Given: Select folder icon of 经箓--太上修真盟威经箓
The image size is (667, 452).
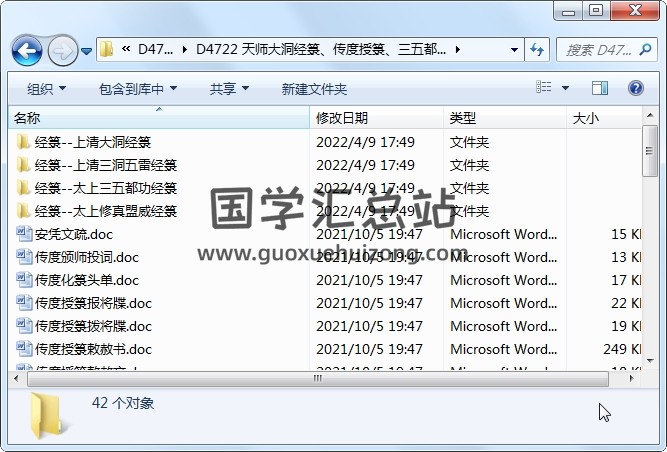Looking at the screenshot, I should (23, 210).
